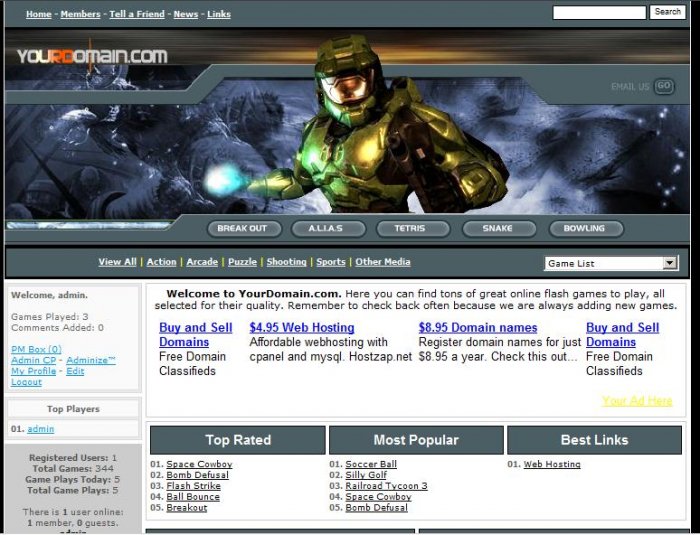Open the Adminize™ link
700x535 pixels.
tap(91, 360)
